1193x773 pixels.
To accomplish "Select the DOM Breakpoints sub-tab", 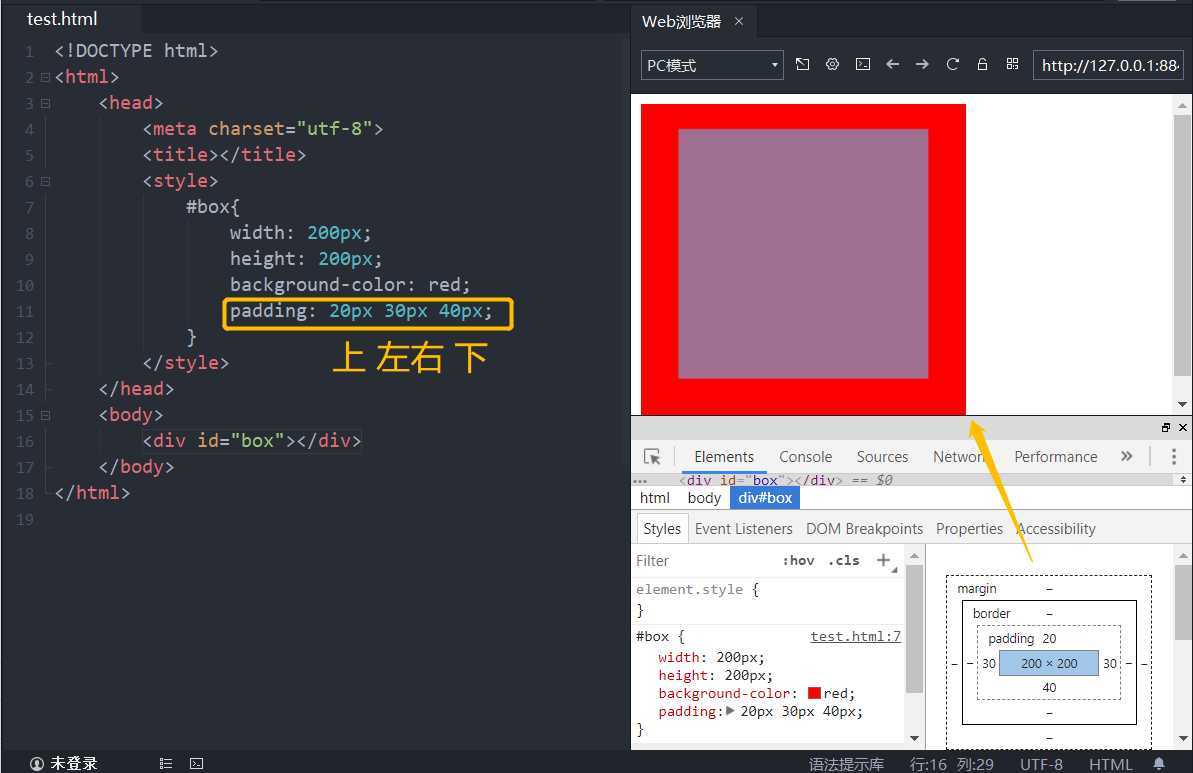I will [x=864, y=529].
